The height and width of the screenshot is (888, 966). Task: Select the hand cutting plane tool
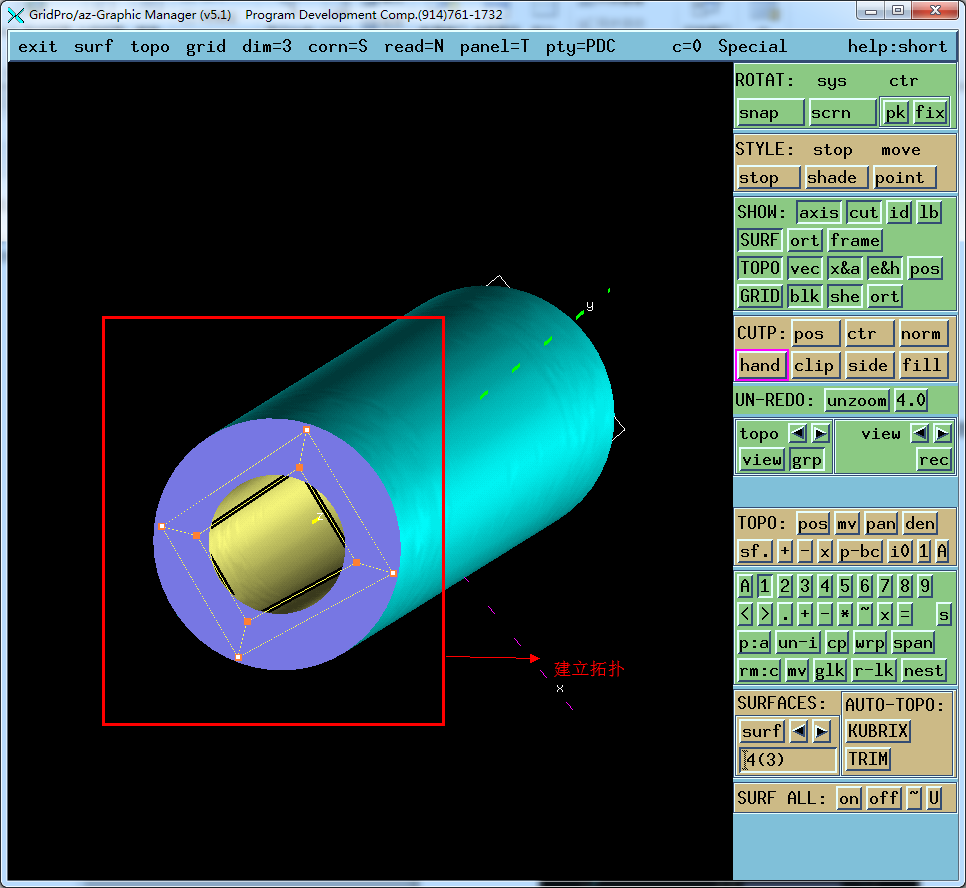click(x=760, y=365)
